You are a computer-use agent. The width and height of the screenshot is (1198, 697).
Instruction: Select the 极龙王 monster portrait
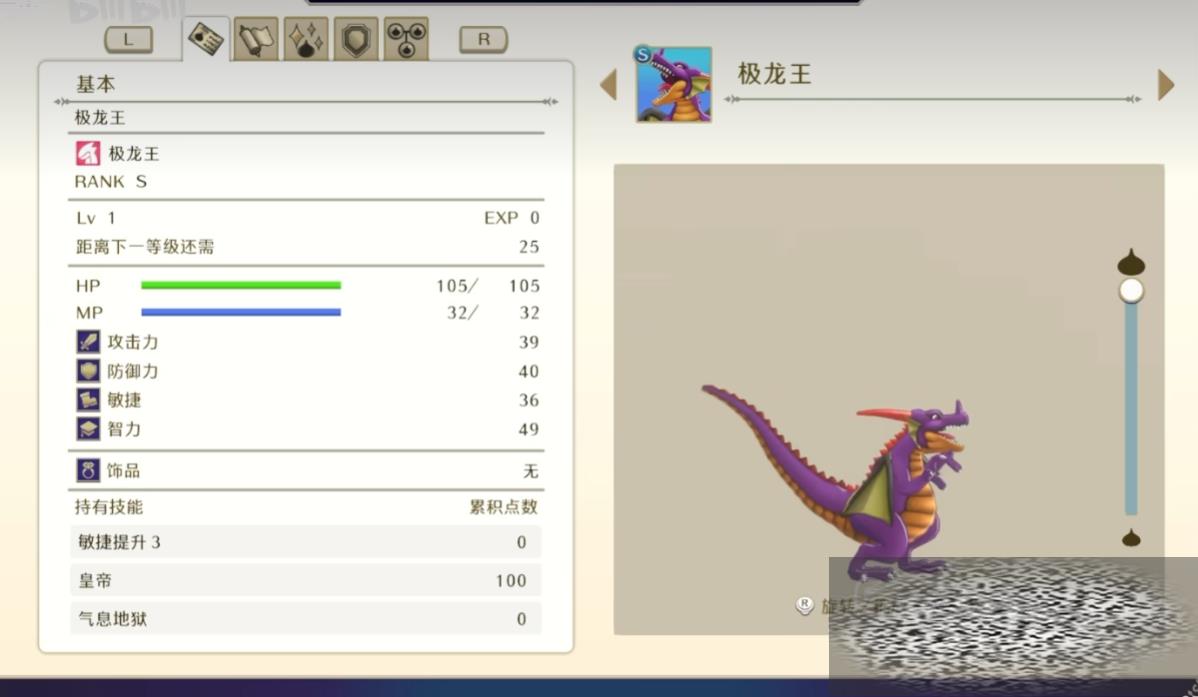pos(673,83)
